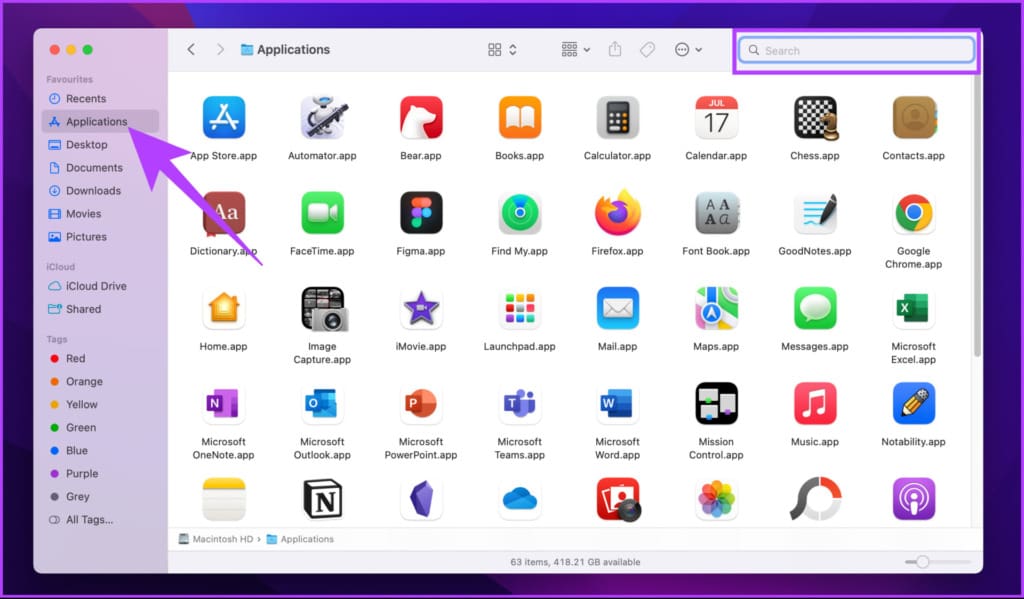Click the Home app icon
The image size is (1024, 599).
224,308
